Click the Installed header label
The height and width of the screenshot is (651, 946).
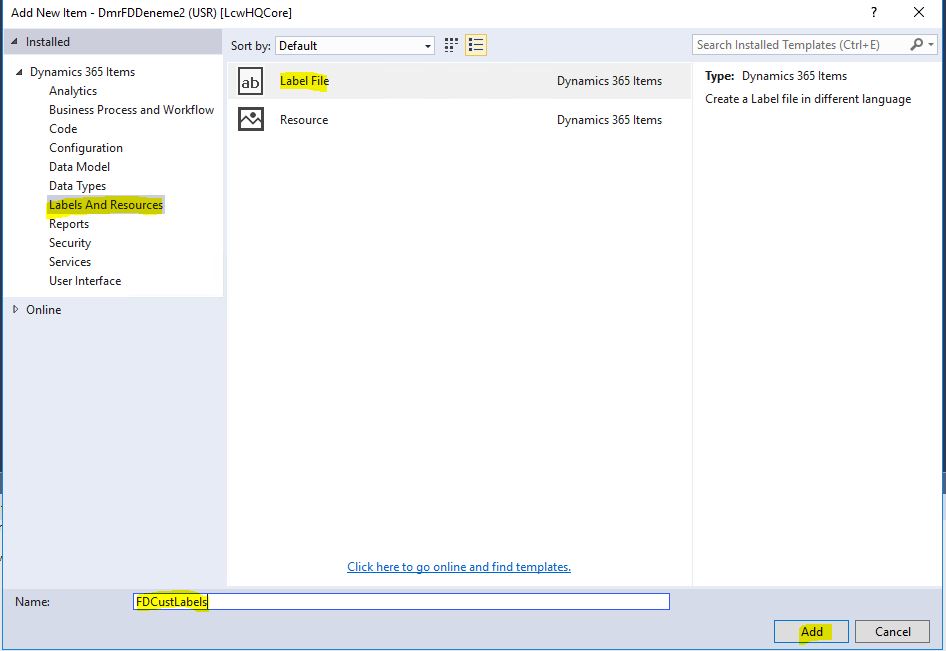tap(48, 42)
